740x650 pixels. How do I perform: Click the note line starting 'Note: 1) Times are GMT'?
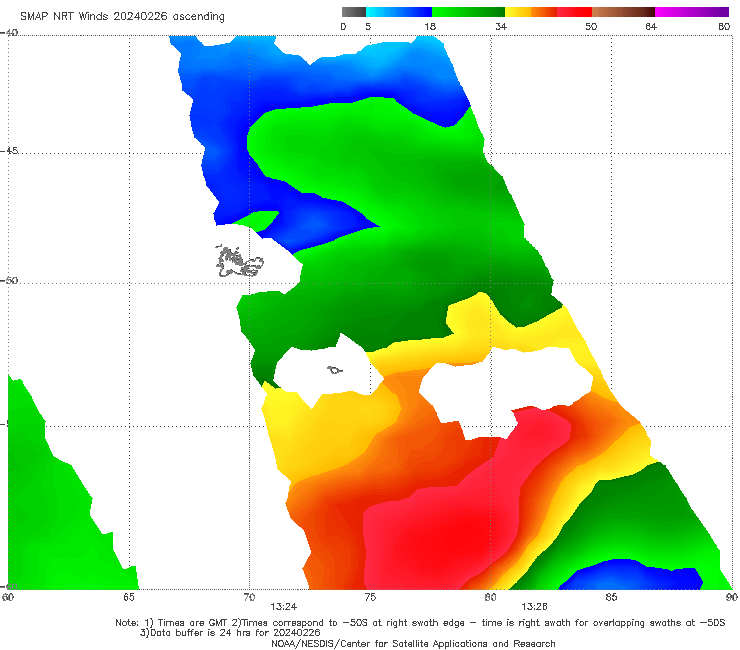tap(420, 623)
